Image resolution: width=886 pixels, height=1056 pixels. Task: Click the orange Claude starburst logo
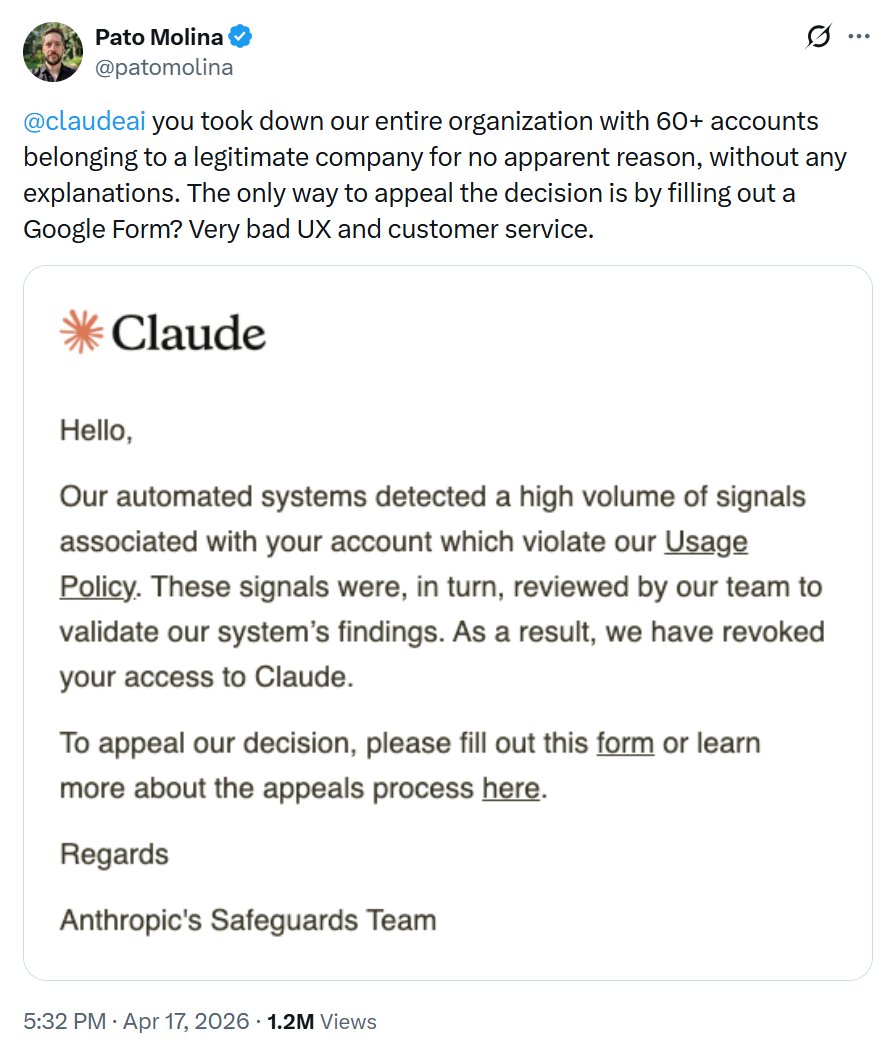click(81, 332)
